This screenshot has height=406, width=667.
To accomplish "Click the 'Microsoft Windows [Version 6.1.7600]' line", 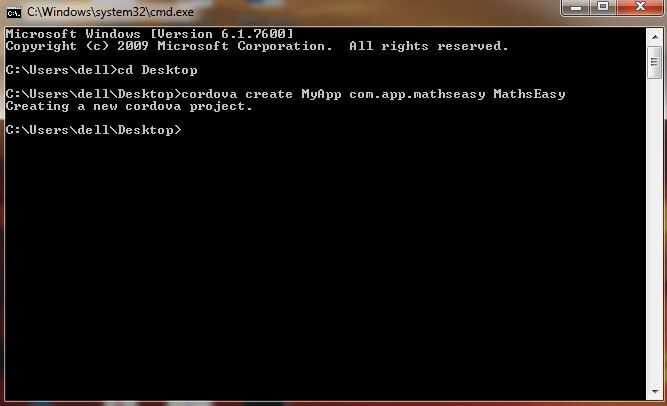I will click(x=149, y=34).
